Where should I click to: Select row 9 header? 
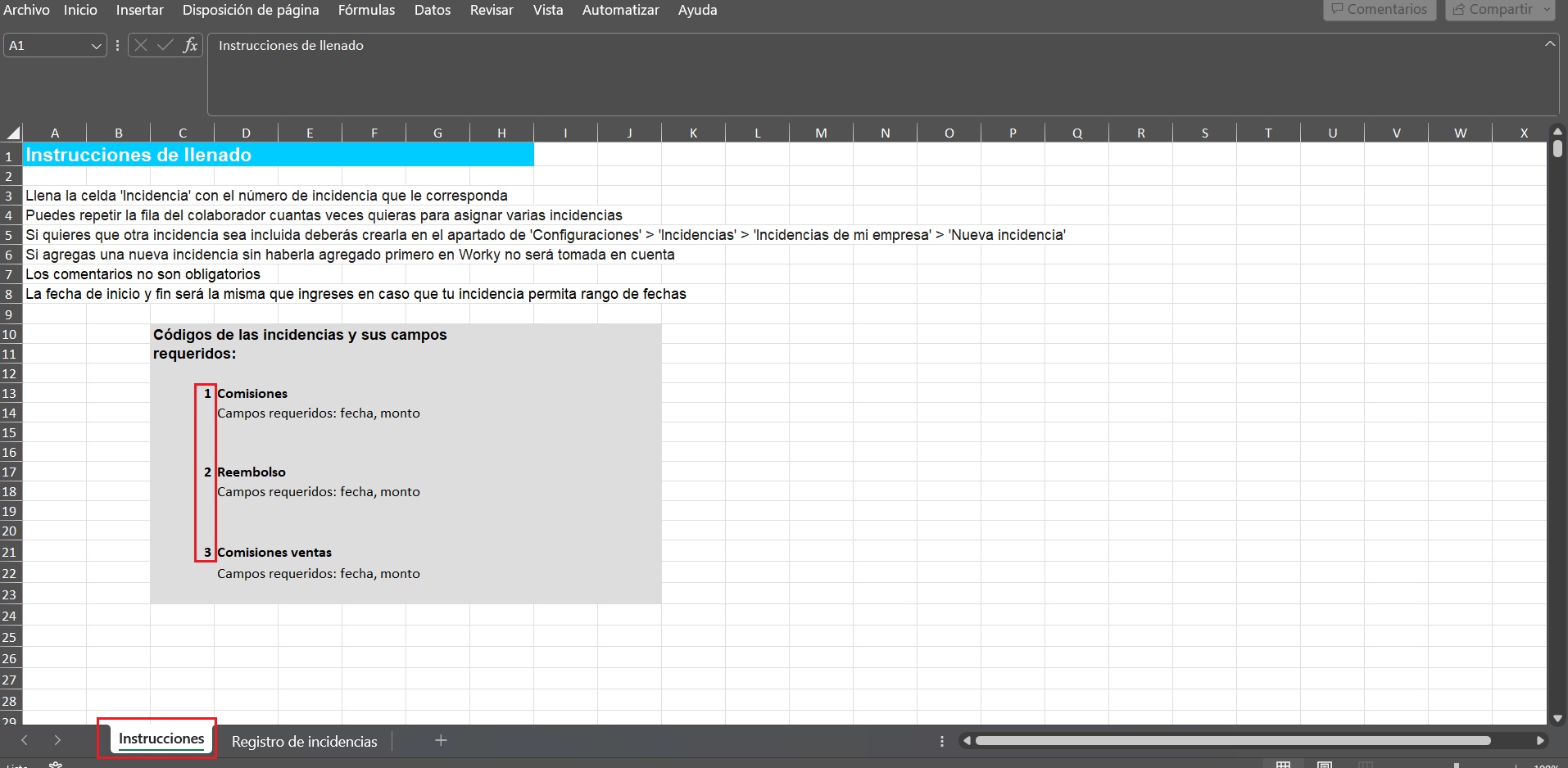(10, 314)
